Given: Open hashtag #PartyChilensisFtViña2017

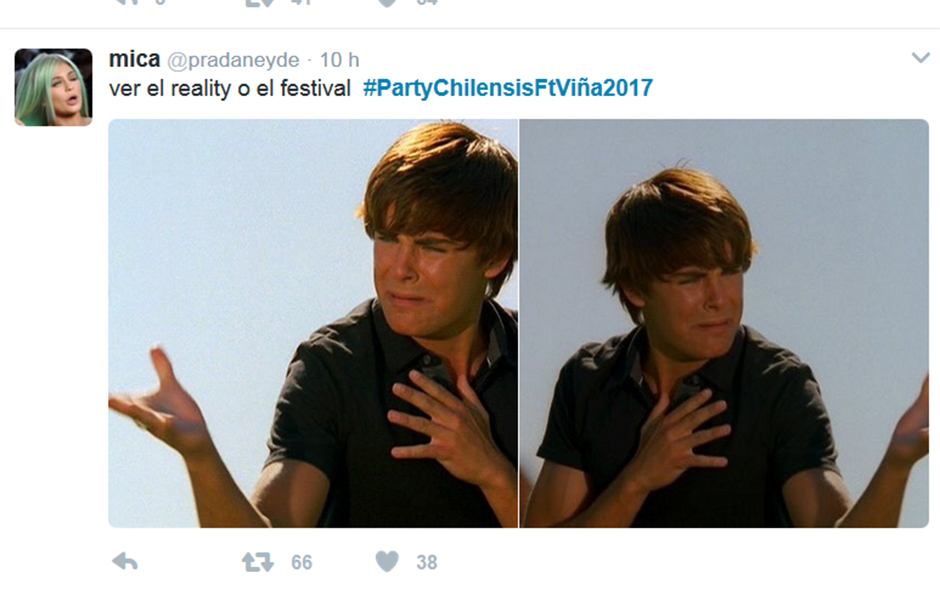Looking at the screenshot, I should (508, 88).
